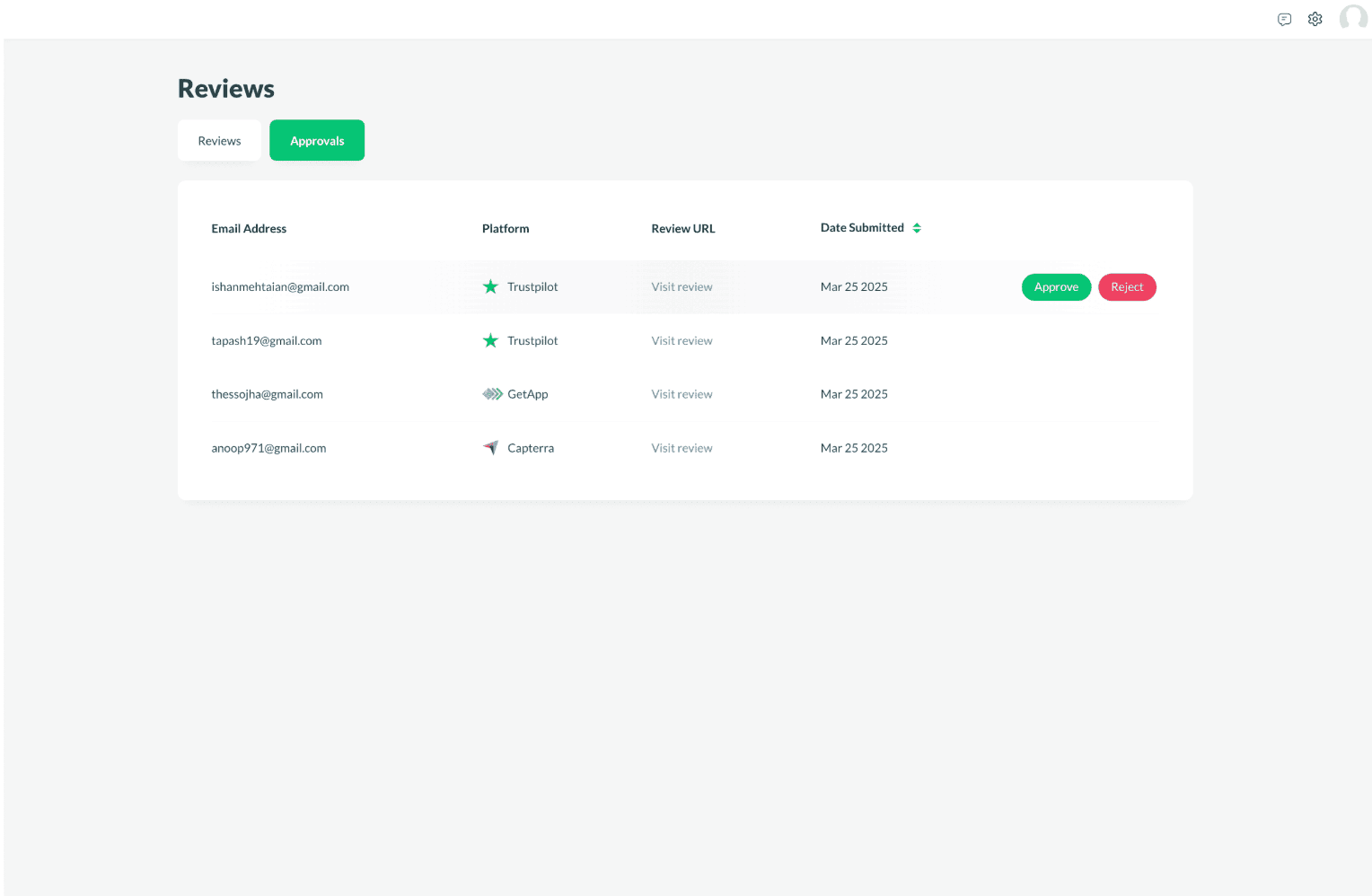Screen dimensions: 1372x896
Task: Click the green sort arrows beside Date Submitted
Action: click(x=917, y=227)
